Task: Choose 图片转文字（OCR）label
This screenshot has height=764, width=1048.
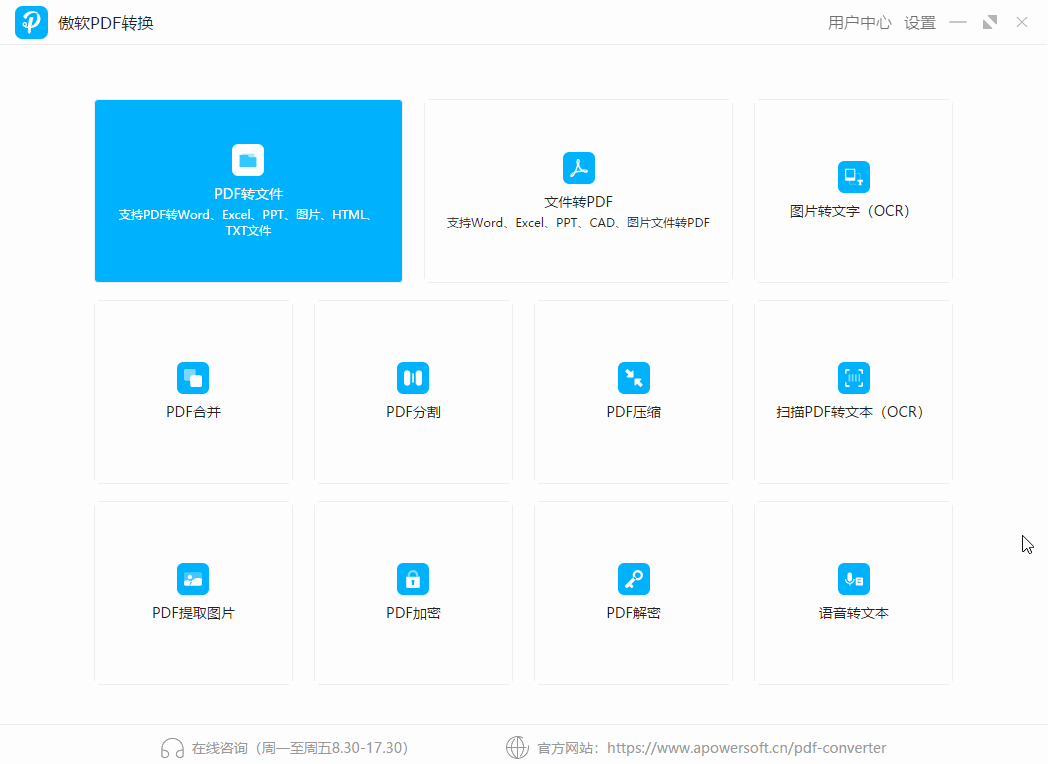Action: [x=849, y=211]
